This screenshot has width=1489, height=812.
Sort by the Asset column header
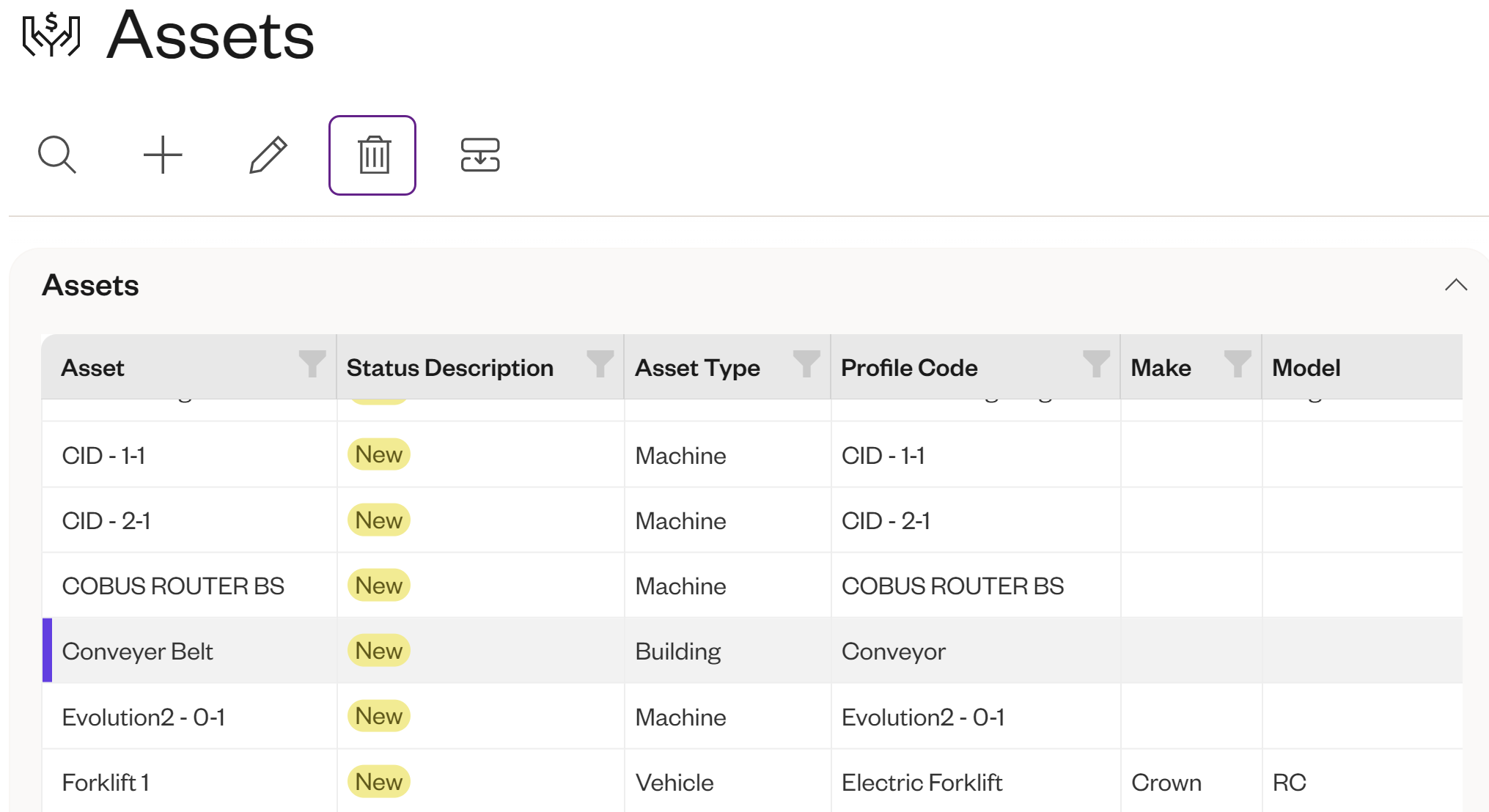(93, 367)
